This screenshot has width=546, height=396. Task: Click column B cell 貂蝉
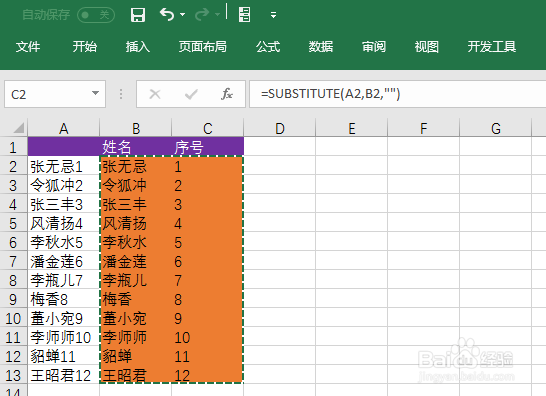coord(135,356)
